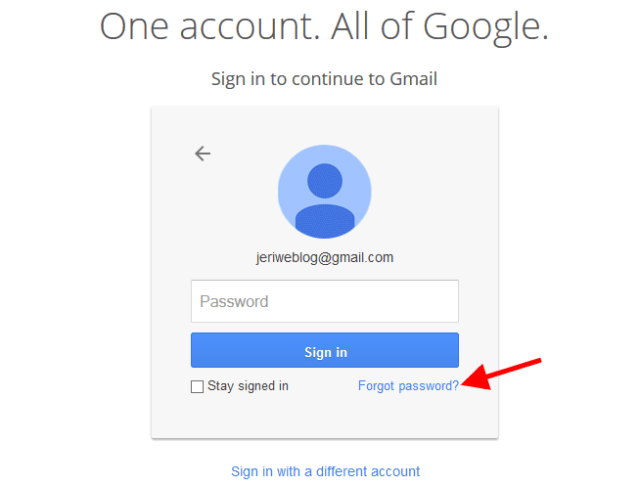
Task: Click the avatar silhouette's shoulders
Action: (x=324, y=219)
